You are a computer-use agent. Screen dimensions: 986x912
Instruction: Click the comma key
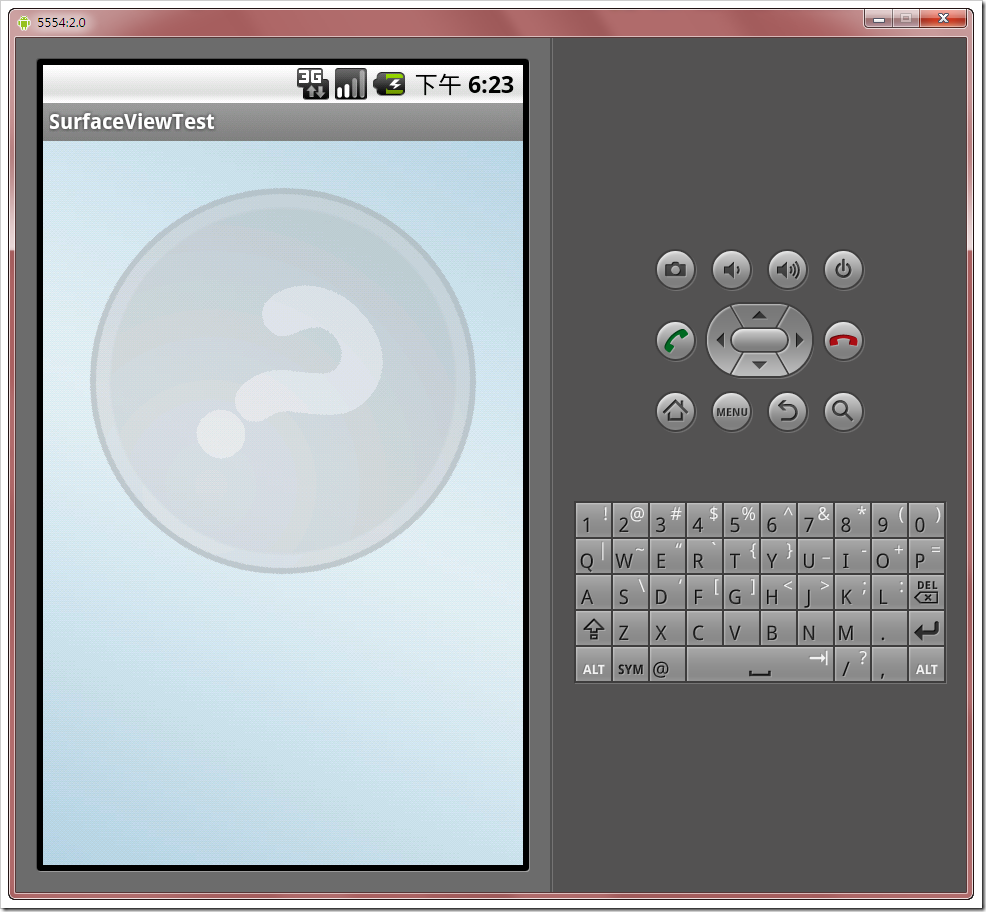coord(889,665)
